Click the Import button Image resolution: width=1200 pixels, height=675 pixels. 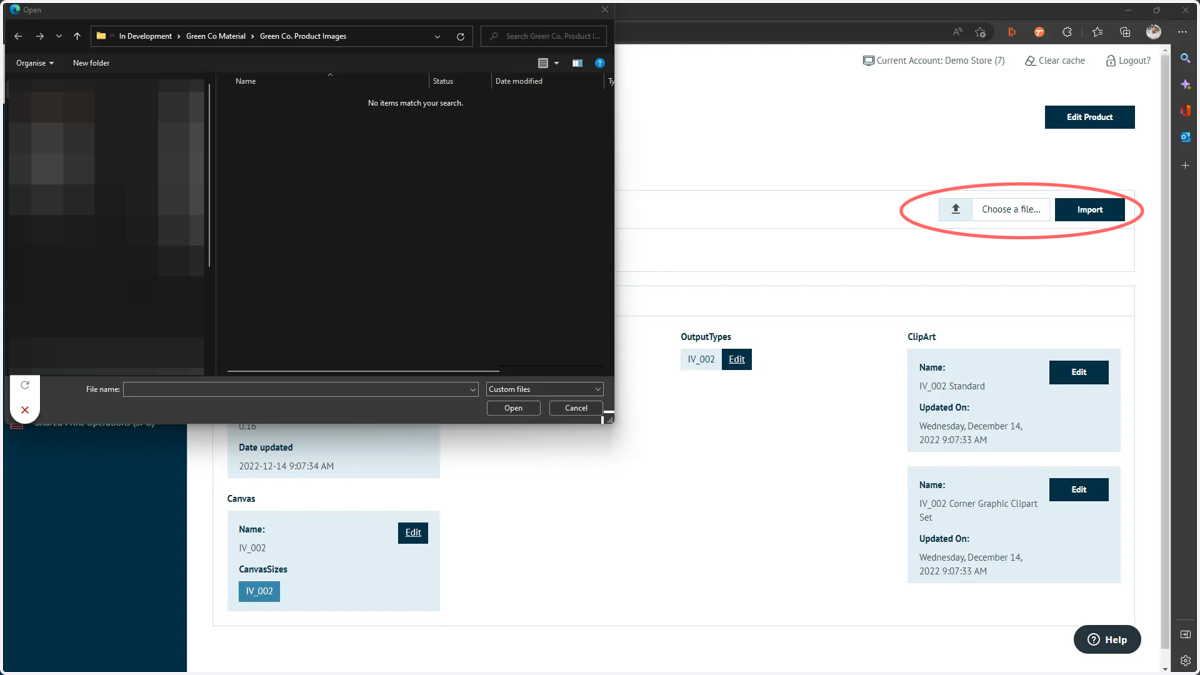coord(1090,209)
